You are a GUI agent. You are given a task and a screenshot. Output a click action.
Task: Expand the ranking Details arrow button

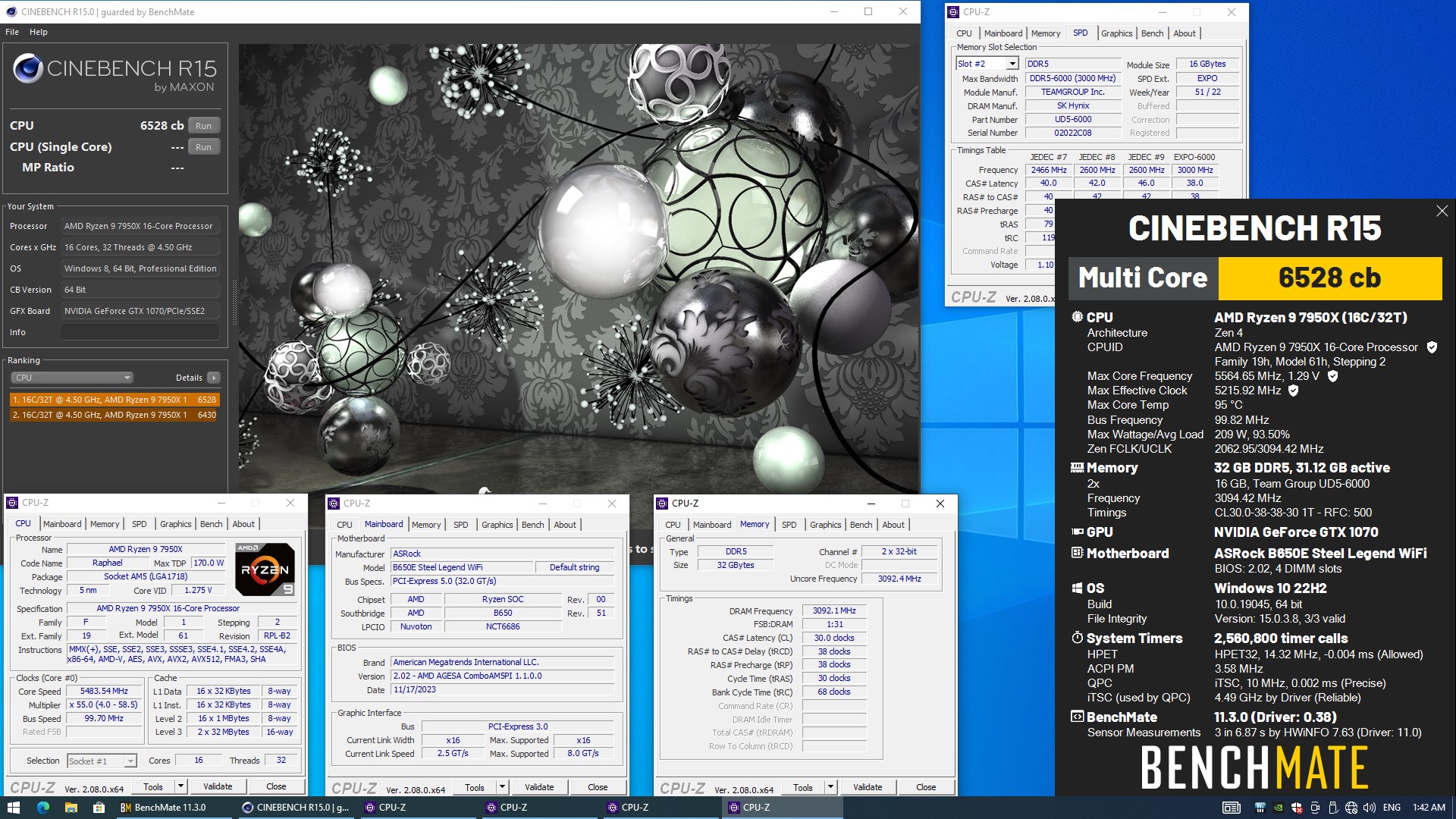pyautogui.click(x=214, y=378)
